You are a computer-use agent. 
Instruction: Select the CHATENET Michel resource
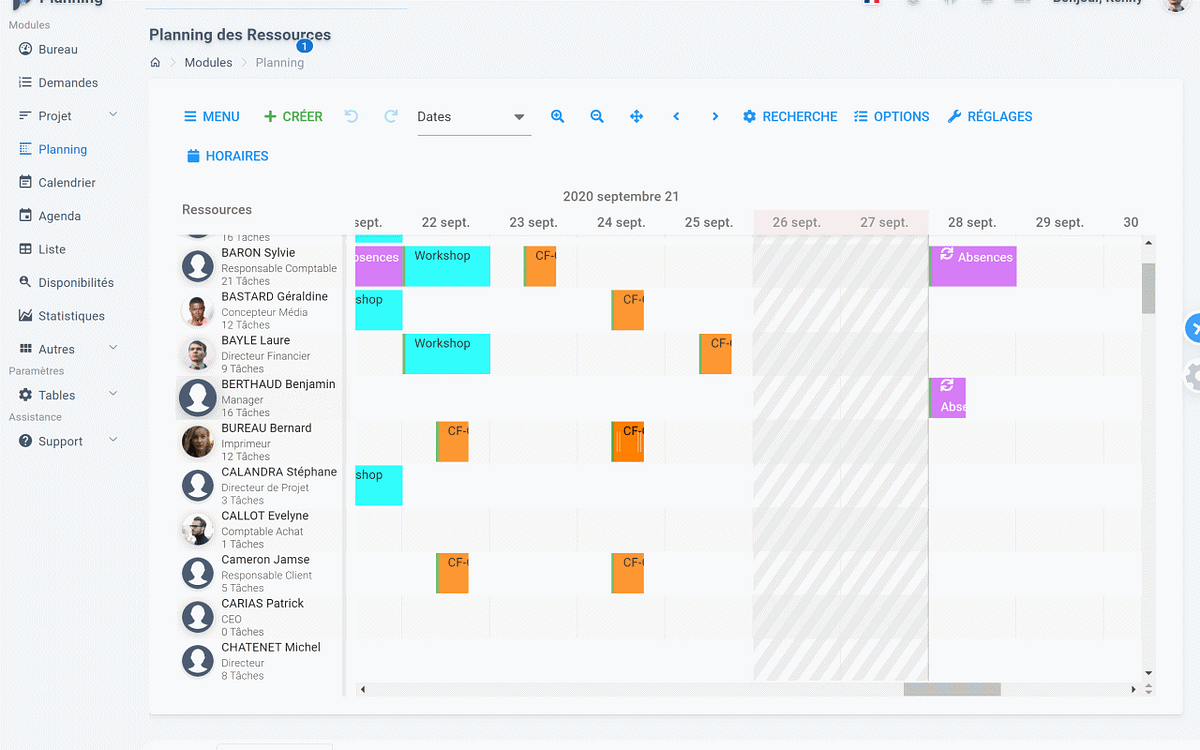click(x=261, y=661)
